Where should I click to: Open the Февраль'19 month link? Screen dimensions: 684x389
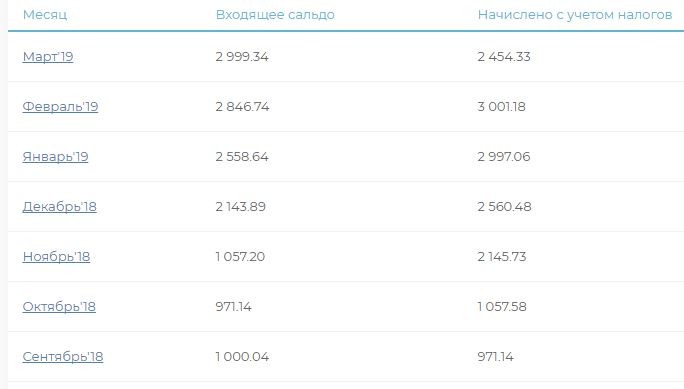pyautogui.click(x=60, y=107)
